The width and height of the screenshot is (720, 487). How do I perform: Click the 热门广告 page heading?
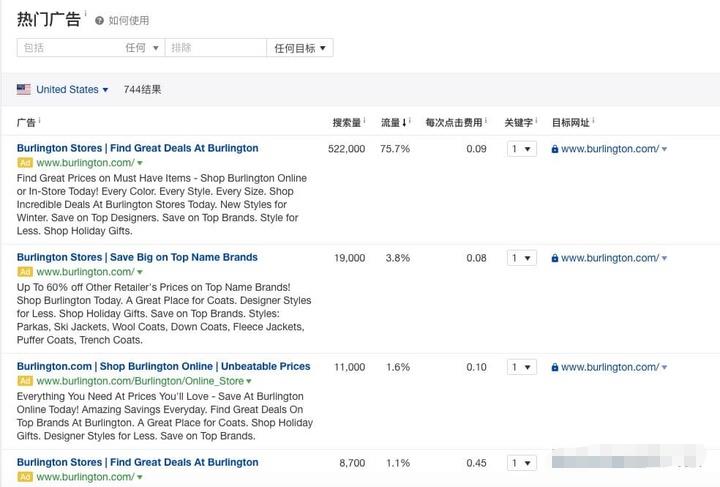click(49, 20)
